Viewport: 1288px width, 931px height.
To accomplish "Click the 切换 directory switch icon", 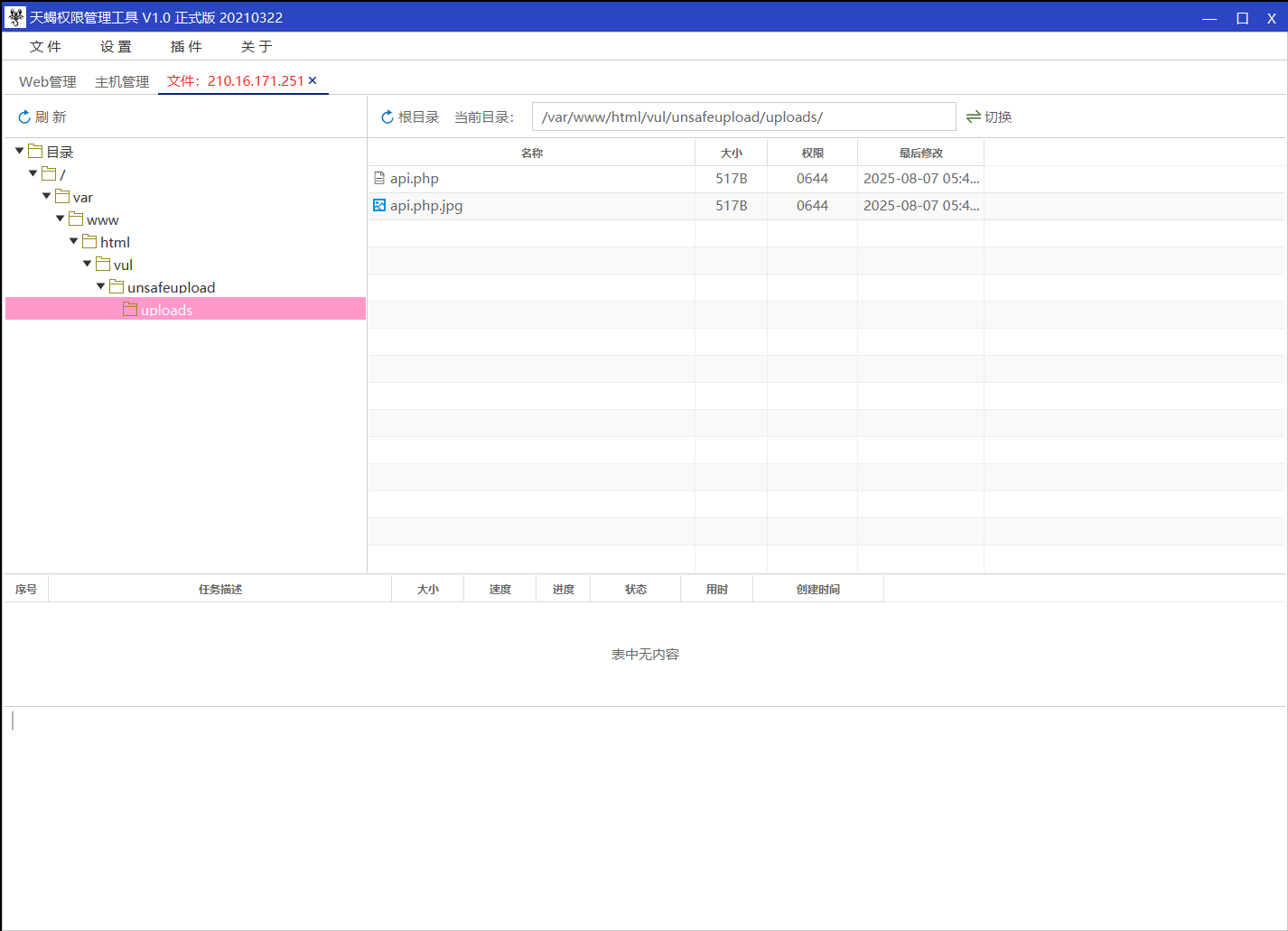I will [x=973, y=116].
